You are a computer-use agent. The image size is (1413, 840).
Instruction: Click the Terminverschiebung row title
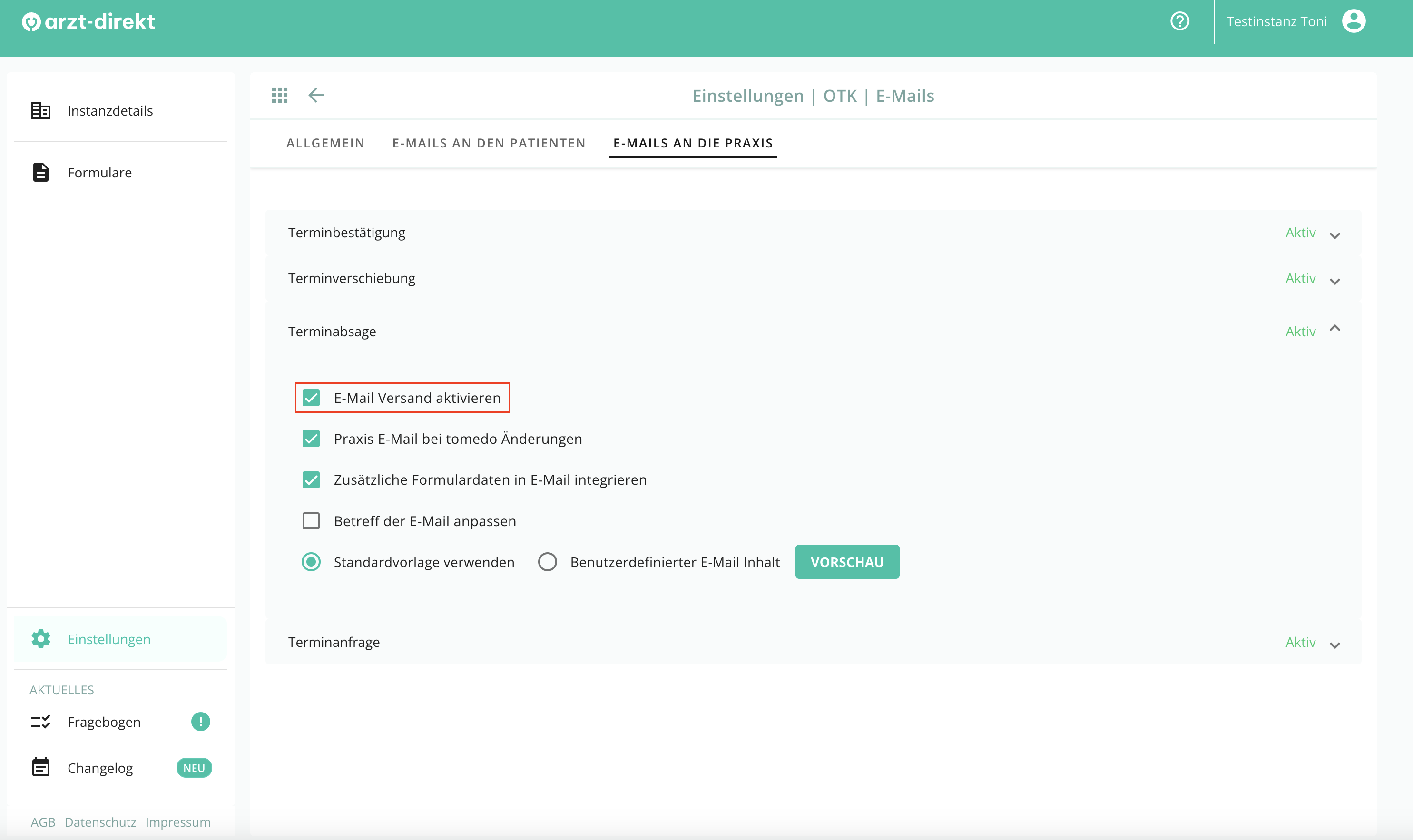[352, 278]
